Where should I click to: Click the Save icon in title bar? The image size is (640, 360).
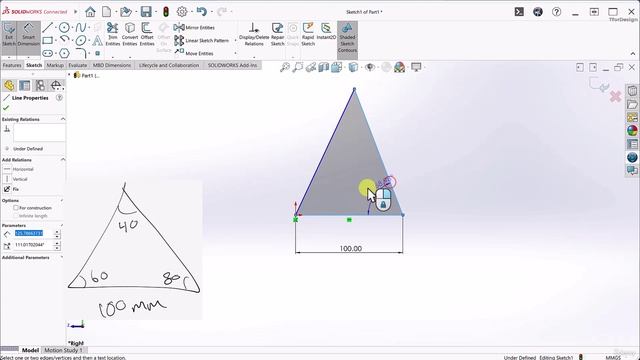coord(146,12)
